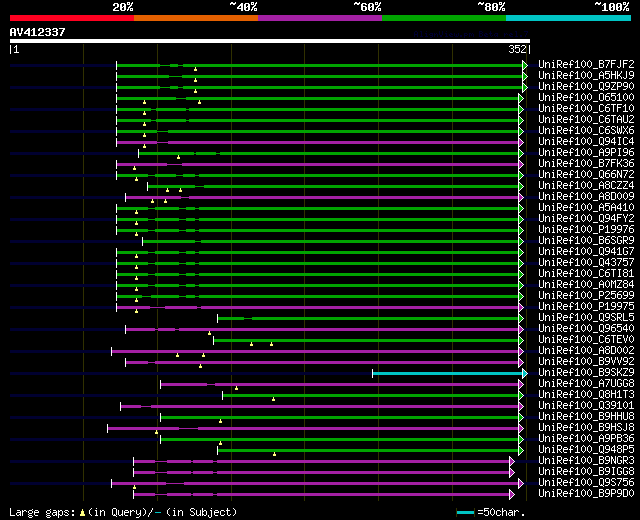
Task: Click the UniRef100_P19975 label
Action: 586,307
